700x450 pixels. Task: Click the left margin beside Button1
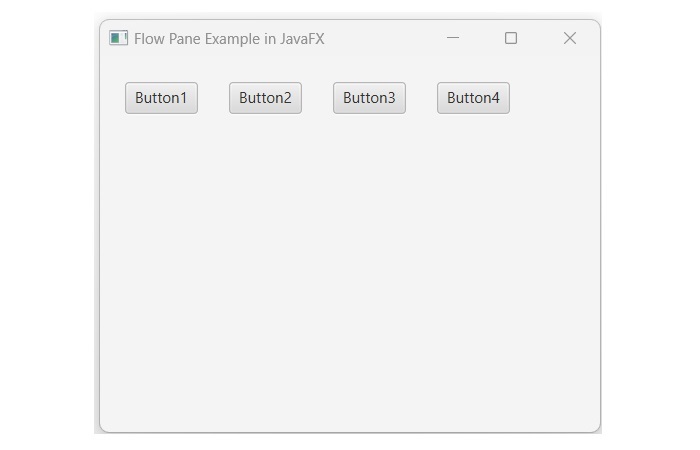[112, 98]
